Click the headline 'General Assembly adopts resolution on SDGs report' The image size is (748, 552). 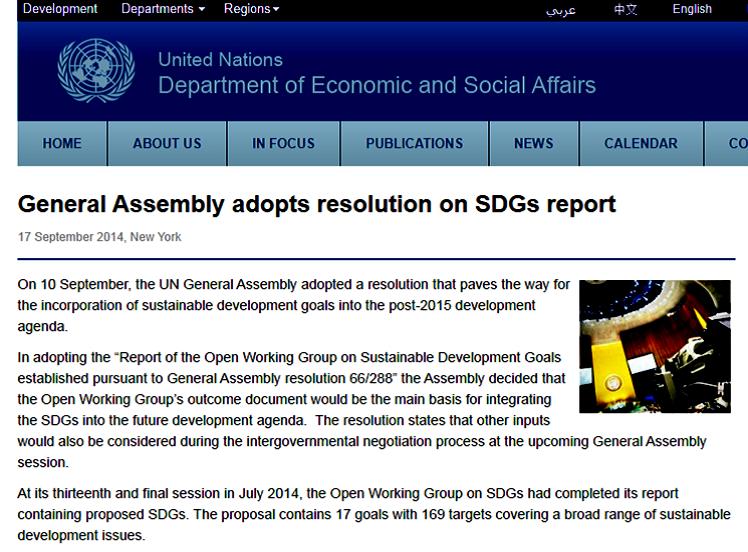pyautogui.click(x=317, y=204)
